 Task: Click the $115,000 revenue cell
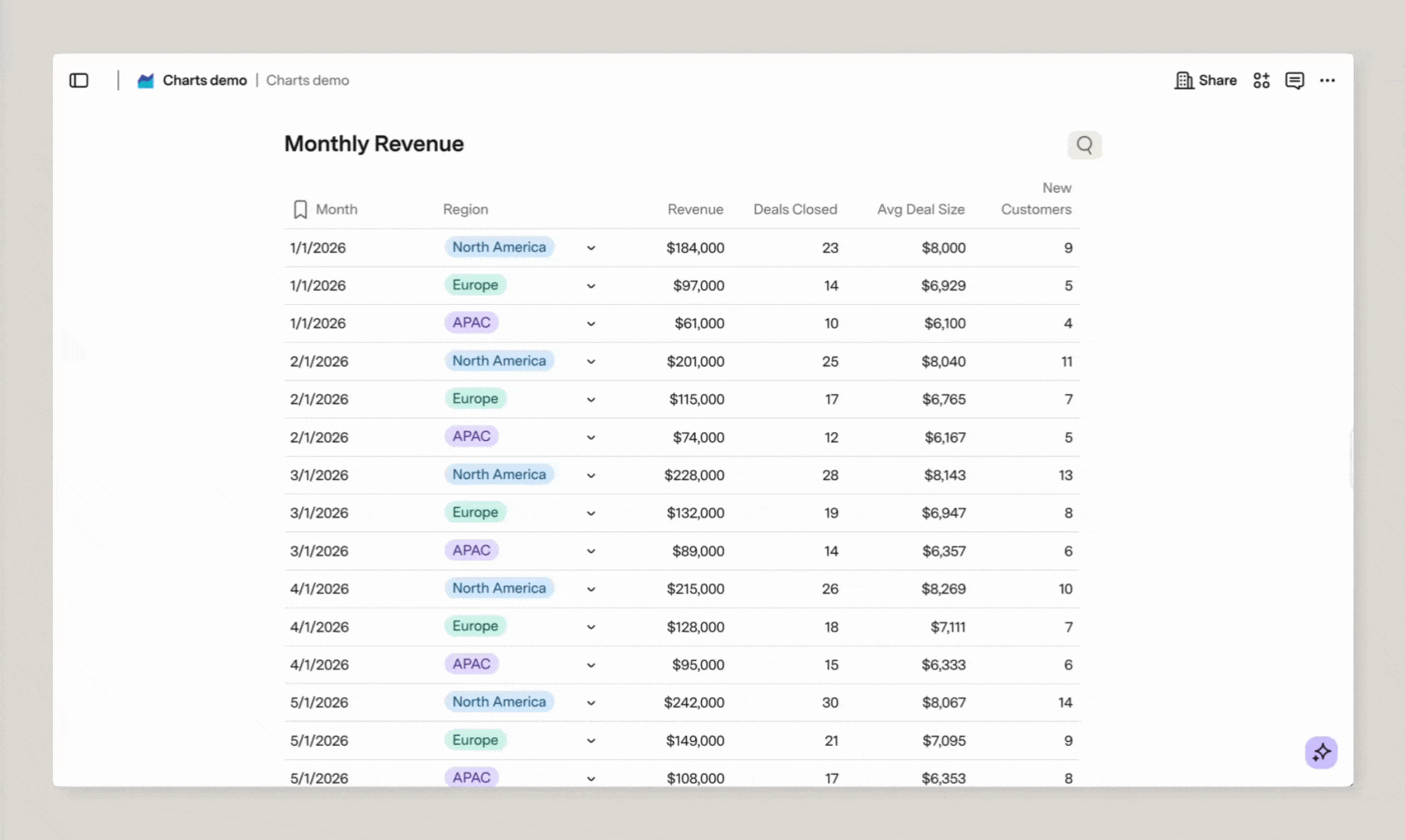696,400
